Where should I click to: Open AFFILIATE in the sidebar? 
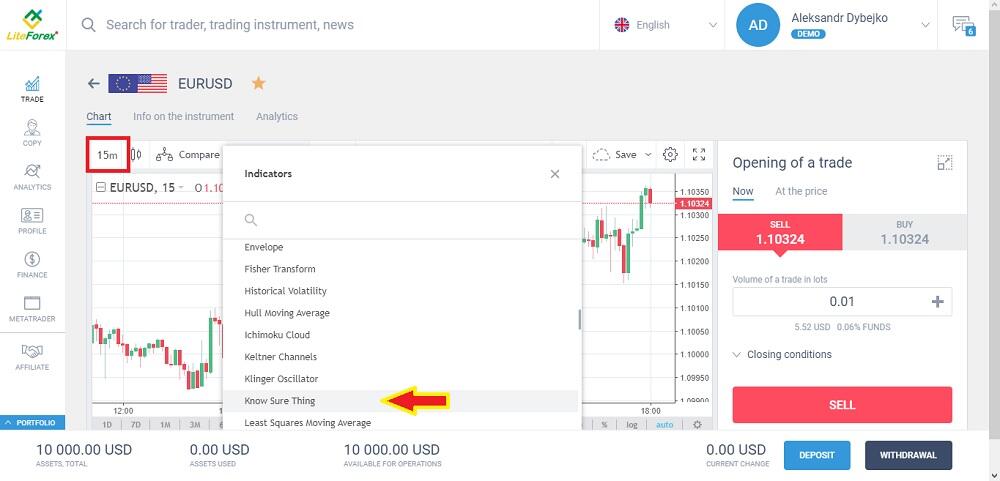(x=32, y=357)
